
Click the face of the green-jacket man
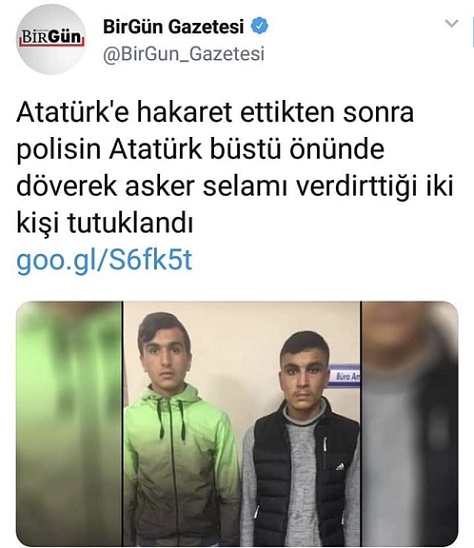pyautogui.click(x=165, y=361)
